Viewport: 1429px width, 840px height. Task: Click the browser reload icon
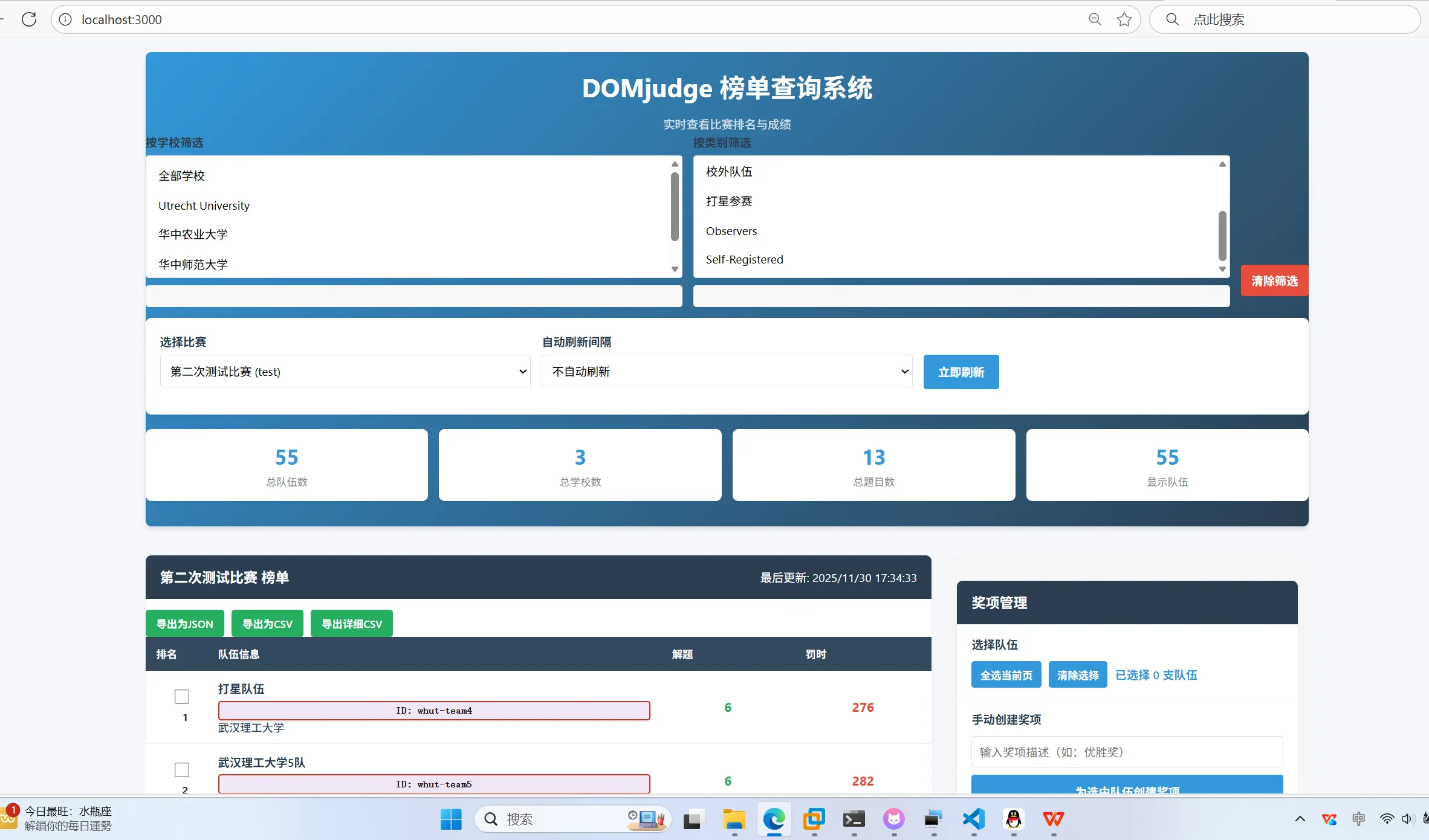click(x=29, y=19)
